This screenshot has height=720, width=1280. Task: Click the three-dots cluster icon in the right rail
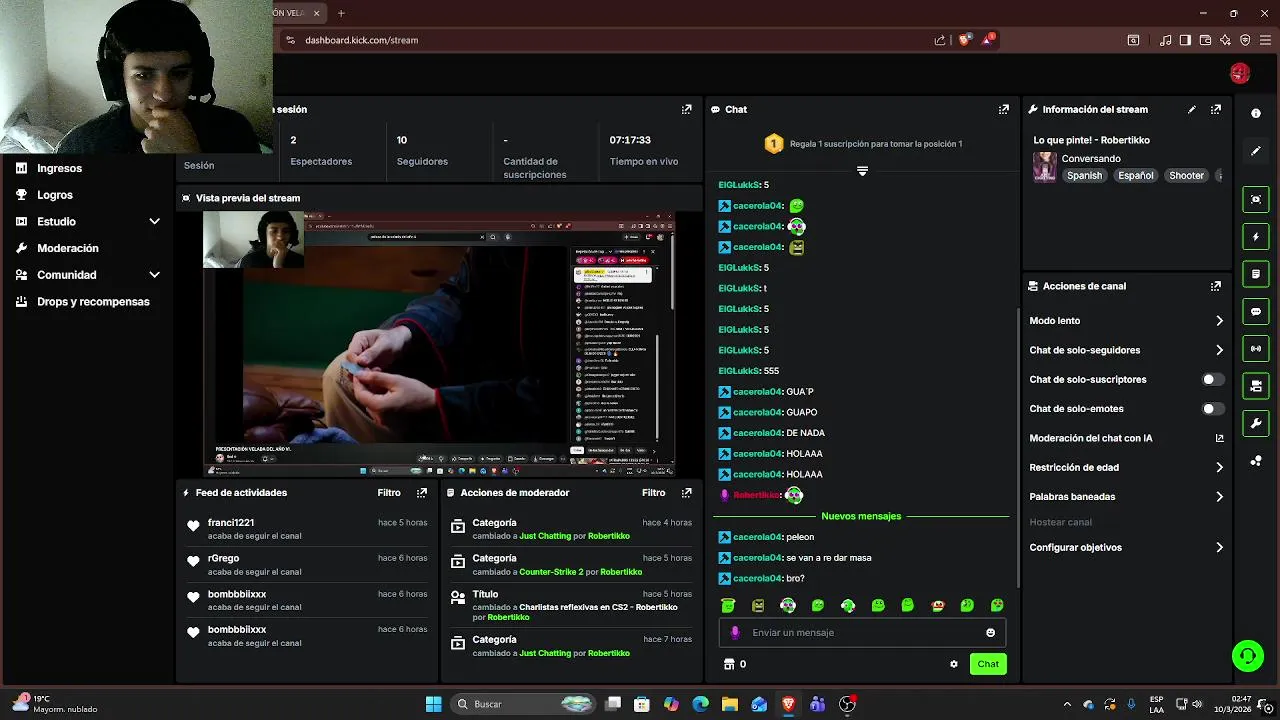(1256, 461)
